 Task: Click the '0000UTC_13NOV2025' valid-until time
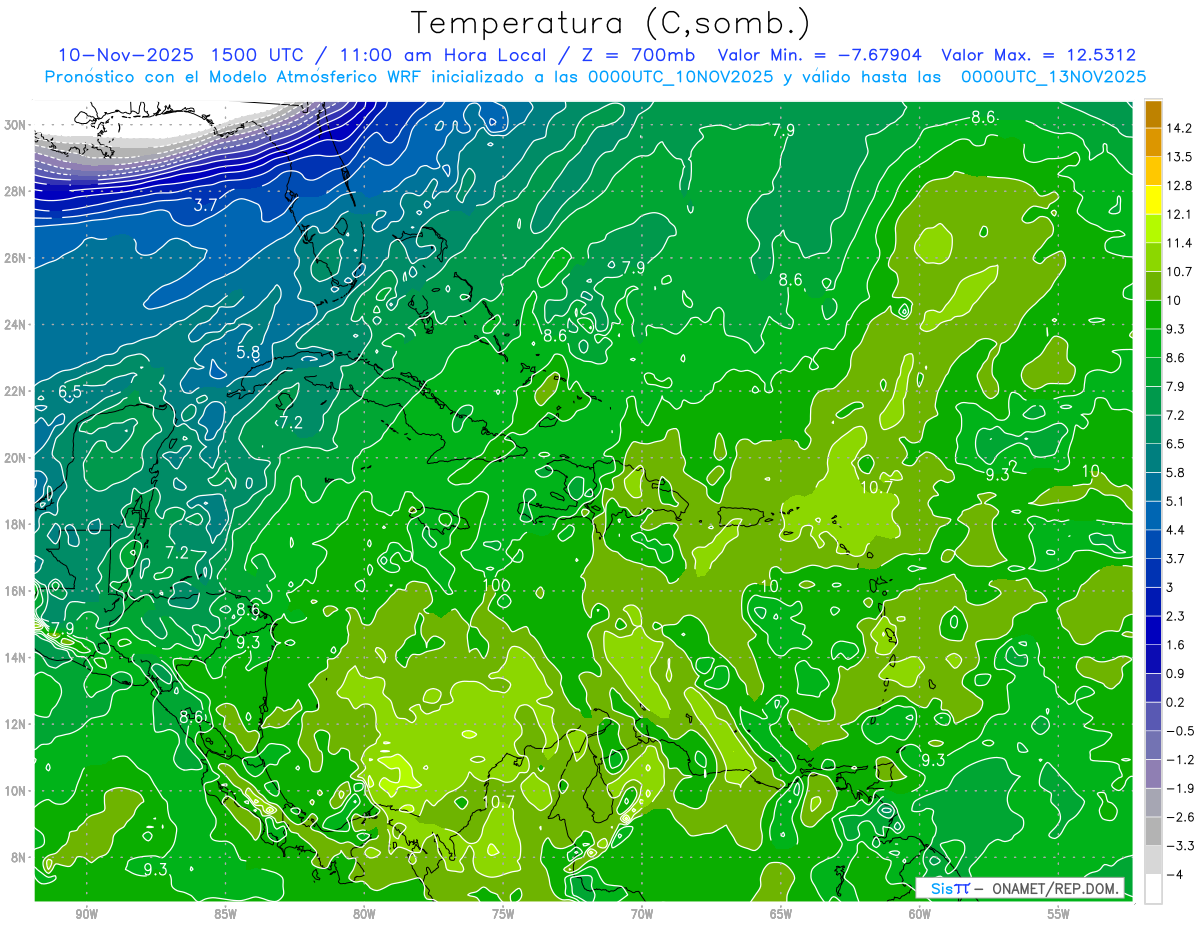click(1053, 77)
